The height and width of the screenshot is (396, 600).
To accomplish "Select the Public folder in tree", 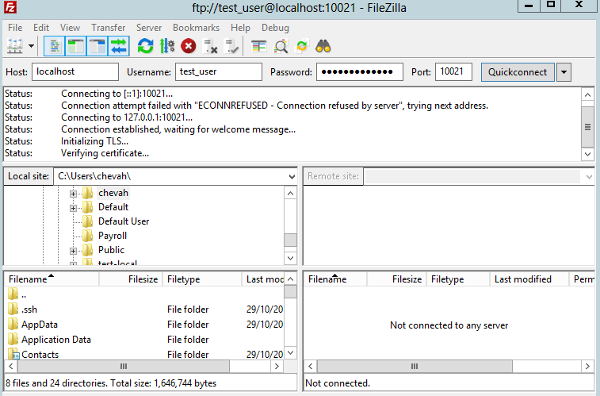I will (111, 250).
